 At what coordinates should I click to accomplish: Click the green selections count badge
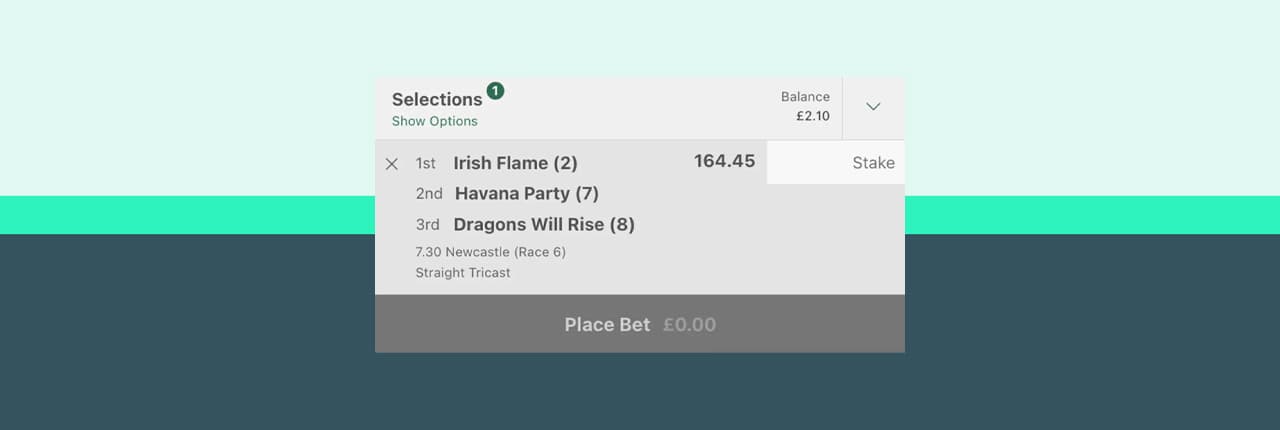pos(495,91)
